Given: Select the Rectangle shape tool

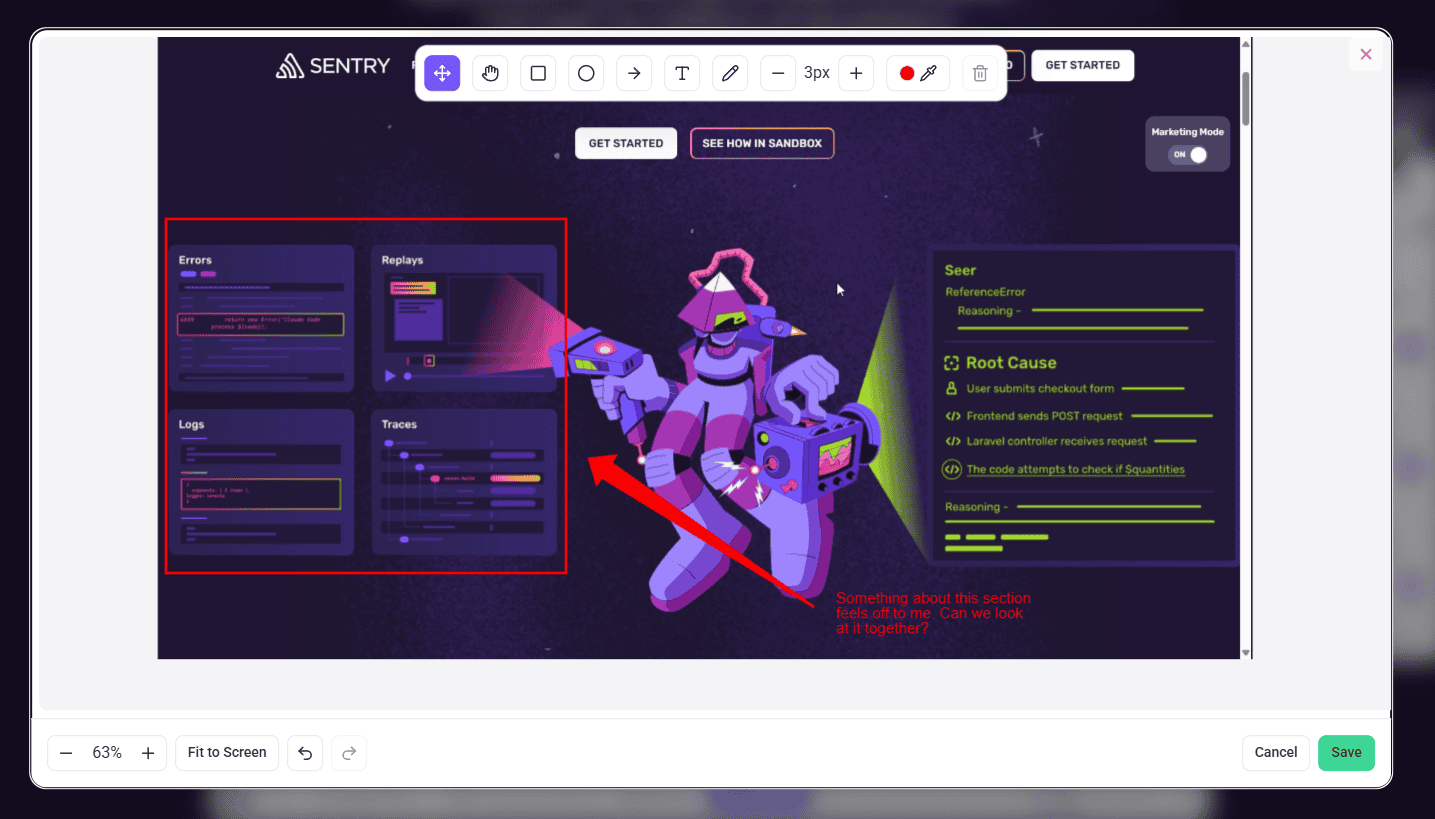Looking at the screenshot, I should click(x=538, y=73).
